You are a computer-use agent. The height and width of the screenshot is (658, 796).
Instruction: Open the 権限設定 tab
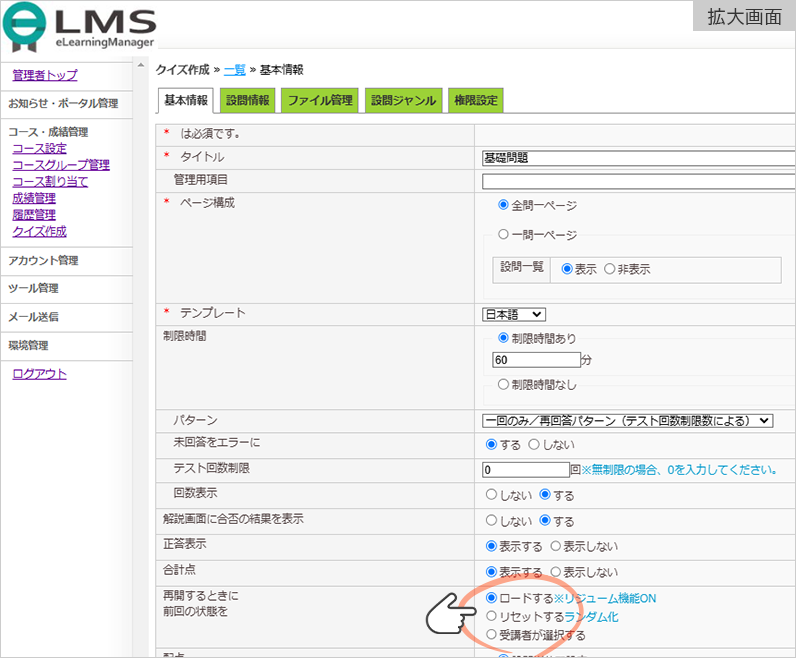click(x=475, y=100)
